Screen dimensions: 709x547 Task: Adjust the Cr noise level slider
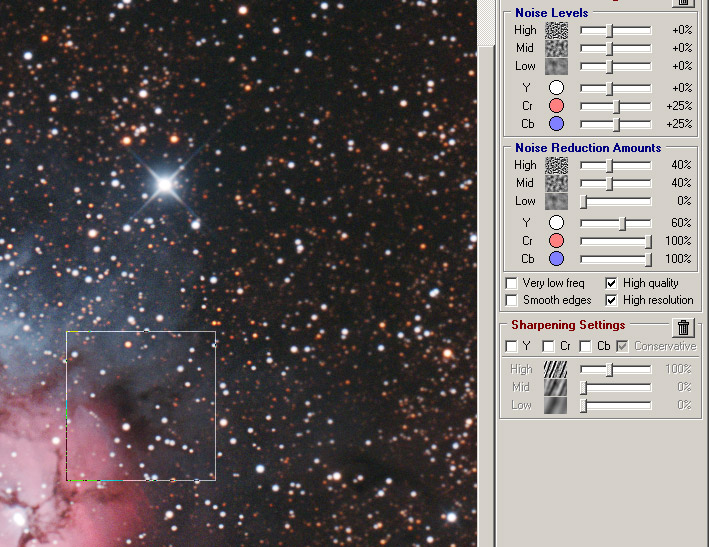[x=616, y=107]
